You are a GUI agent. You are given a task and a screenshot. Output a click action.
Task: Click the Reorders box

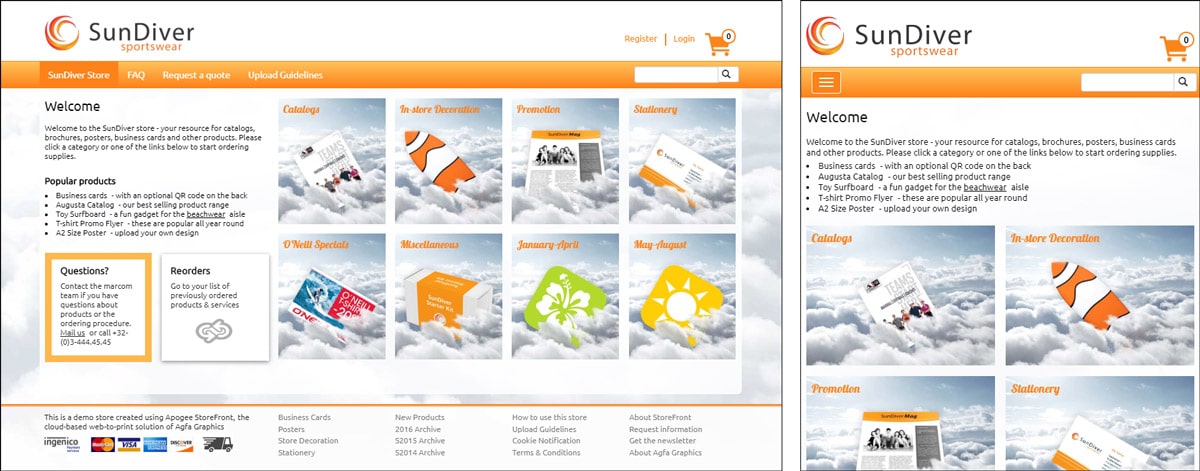[215, 307]
